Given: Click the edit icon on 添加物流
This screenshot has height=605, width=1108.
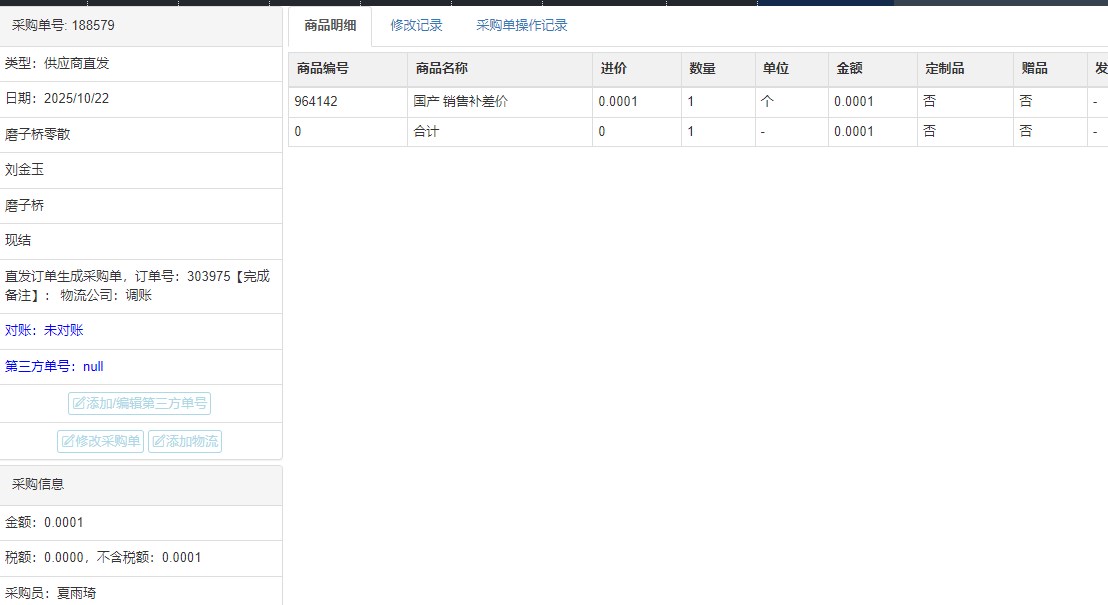Looking at the screenshot, I should [158, 441].
